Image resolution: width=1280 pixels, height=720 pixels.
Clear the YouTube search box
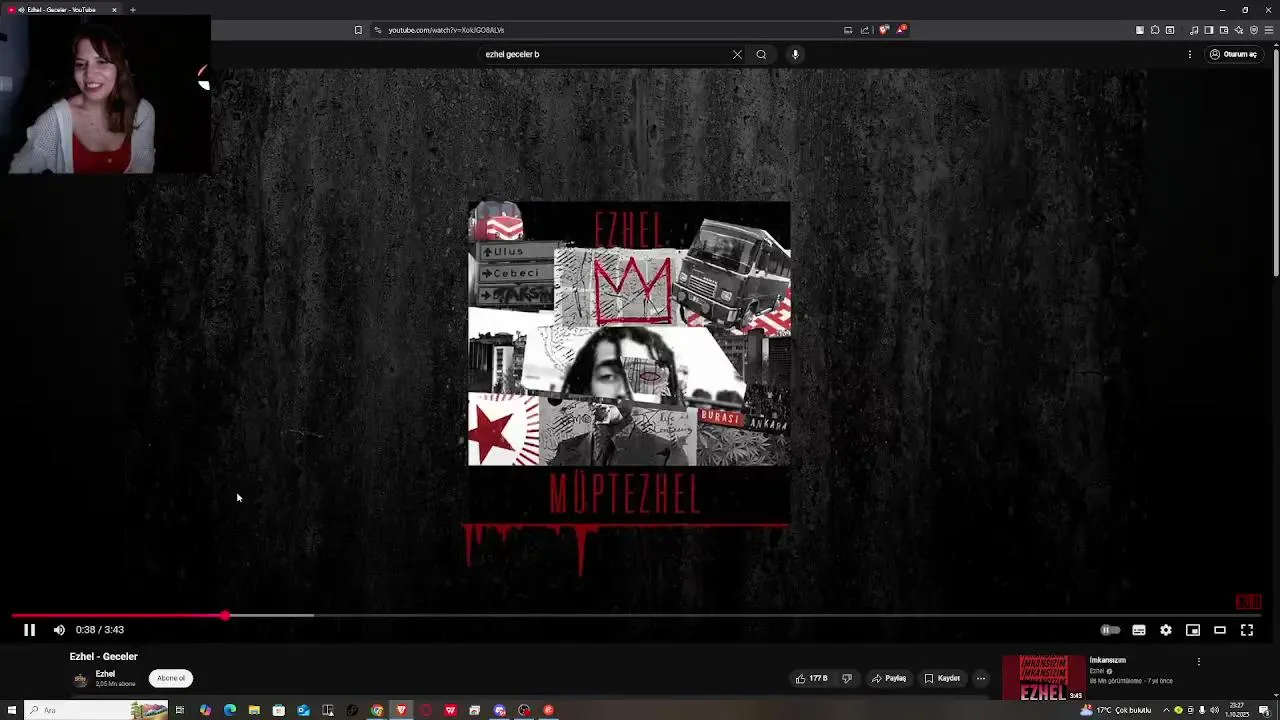737,54
